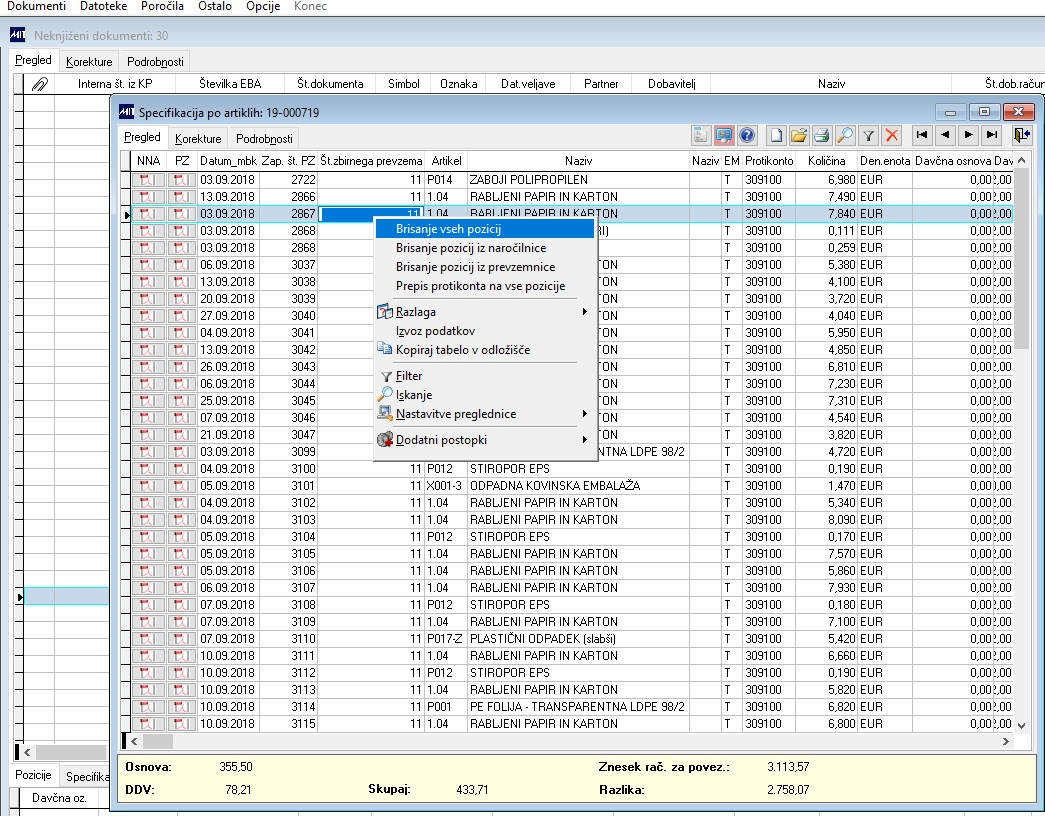Image resolution: width=1045 pixels, height=816 pixels.
Task: Click the printer icon in the toolbar
Action: [822, 135]
